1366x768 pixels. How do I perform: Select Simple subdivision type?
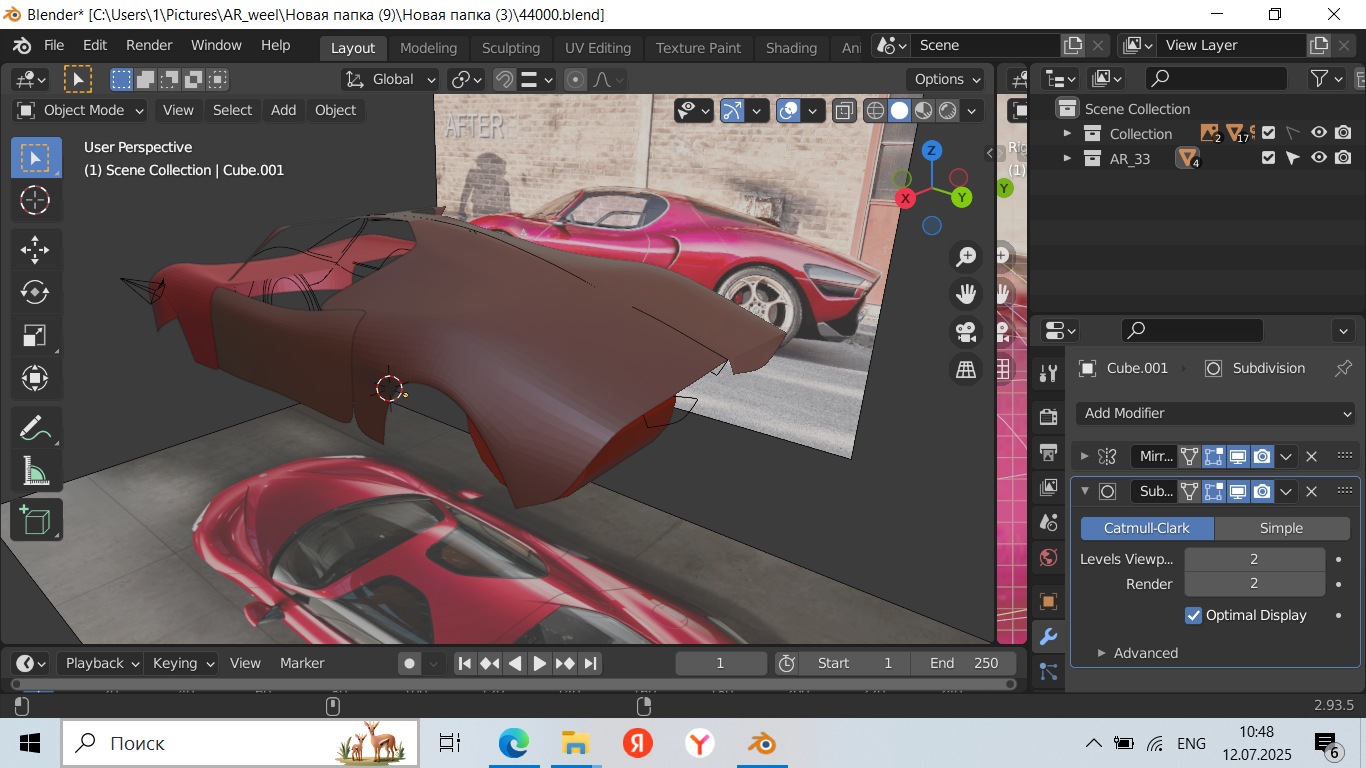(x=1281, y=528)
